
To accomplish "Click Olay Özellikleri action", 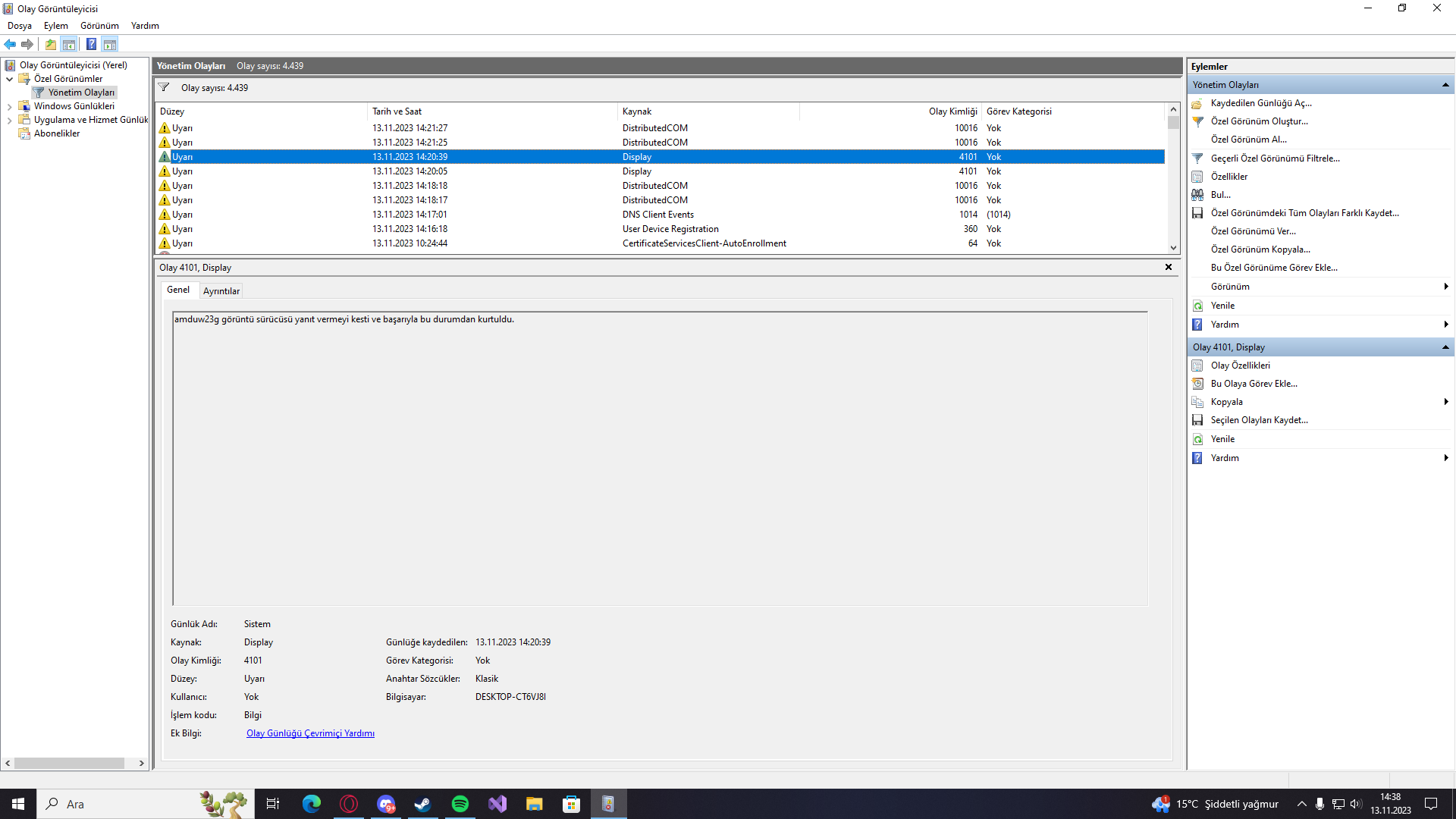I will tap(1240, 366).
